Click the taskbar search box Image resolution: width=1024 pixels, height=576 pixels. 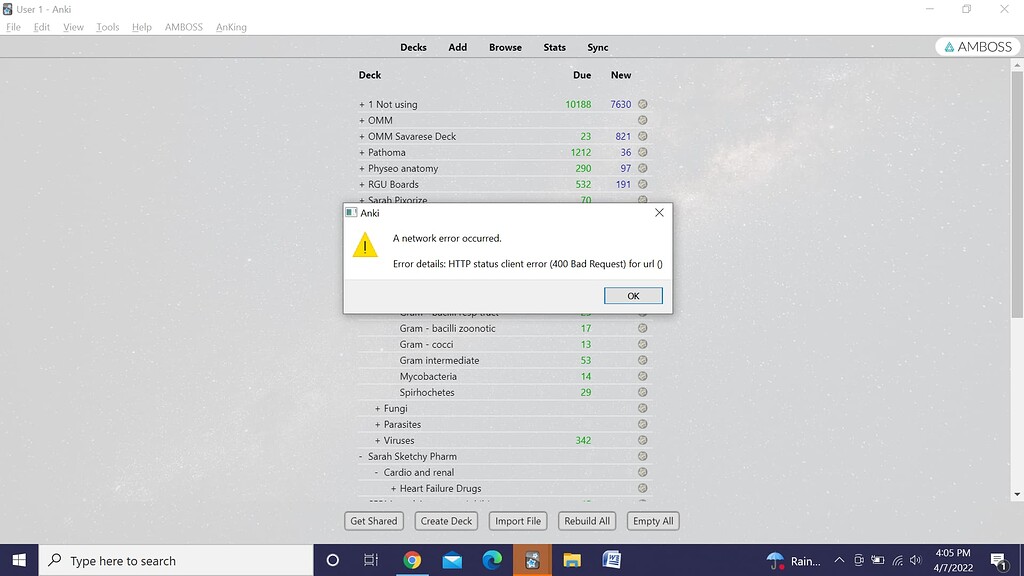[180, 560]
